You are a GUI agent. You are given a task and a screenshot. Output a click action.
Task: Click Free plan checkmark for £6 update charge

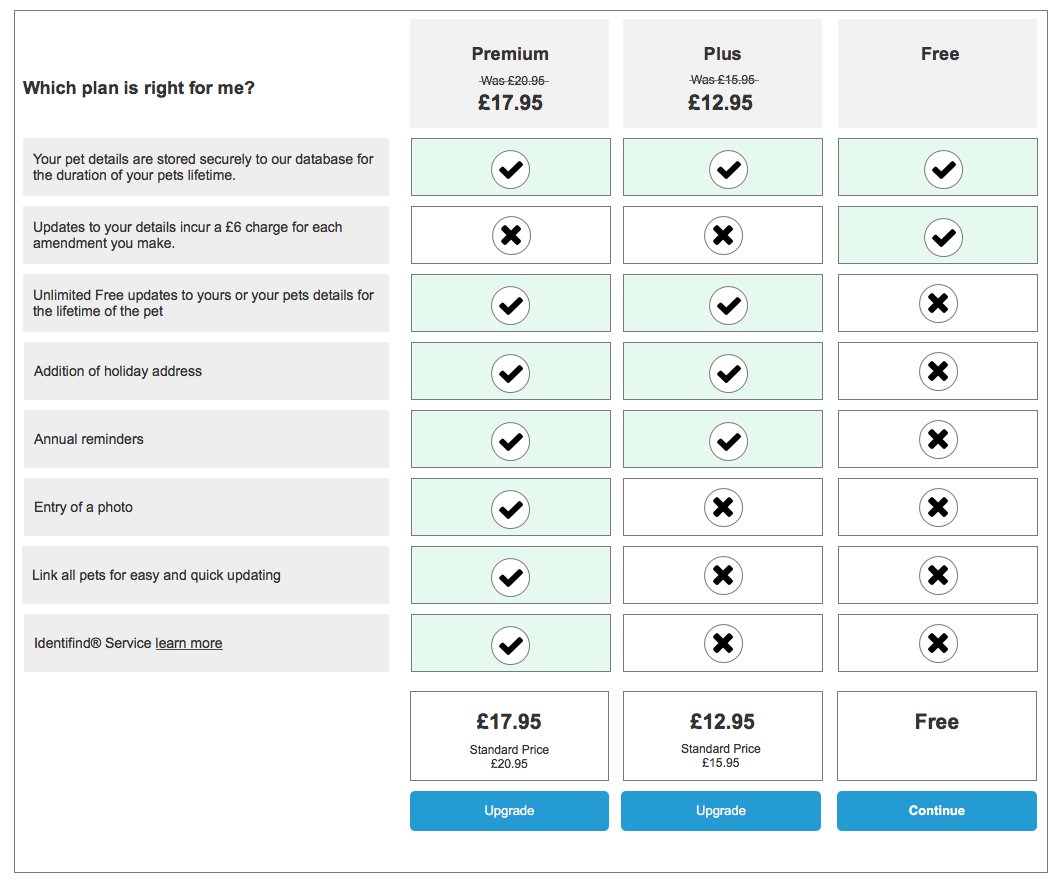tap(943, 237)
